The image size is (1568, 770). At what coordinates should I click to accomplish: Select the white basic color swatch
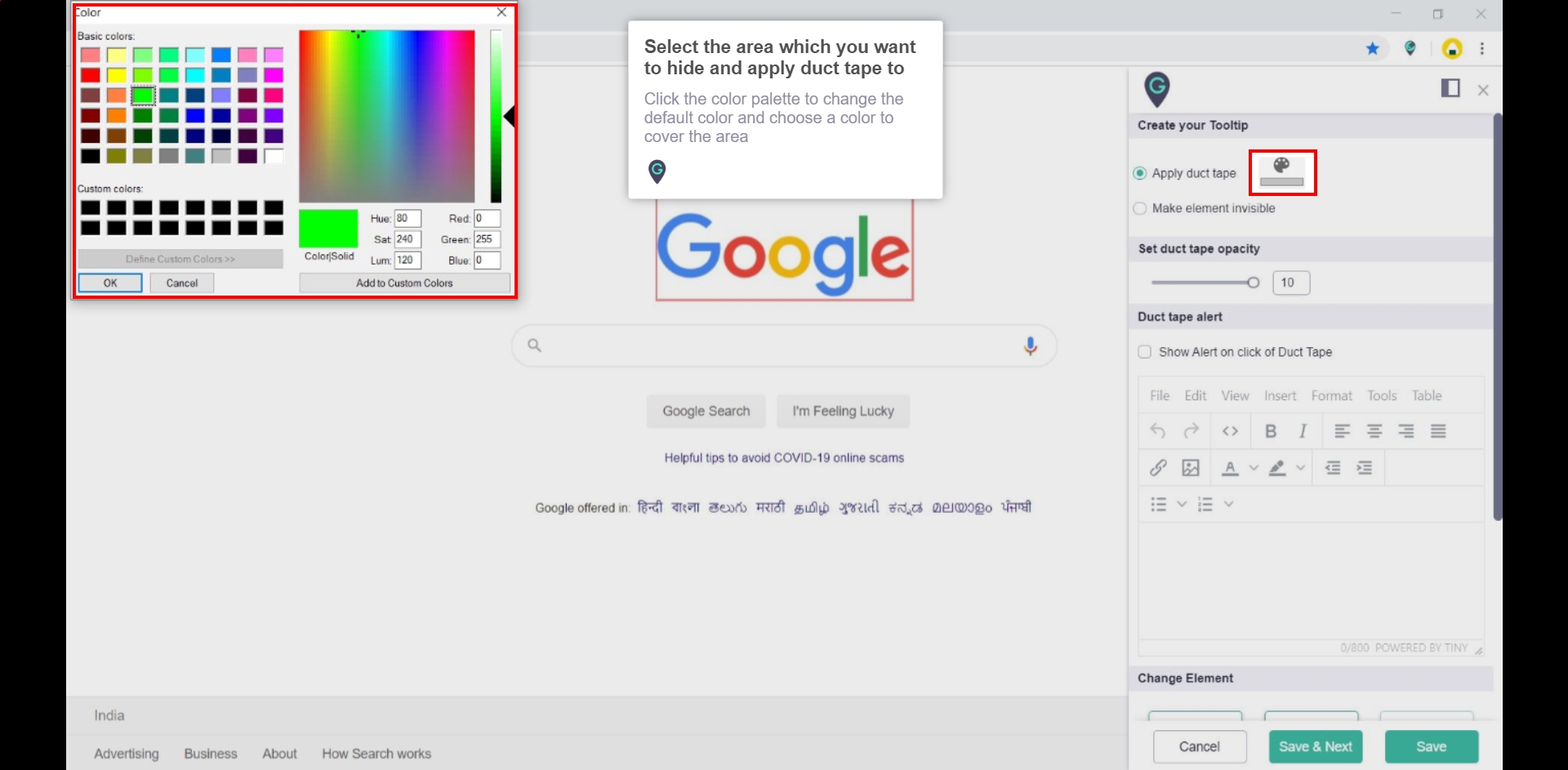tap(274, 156)
